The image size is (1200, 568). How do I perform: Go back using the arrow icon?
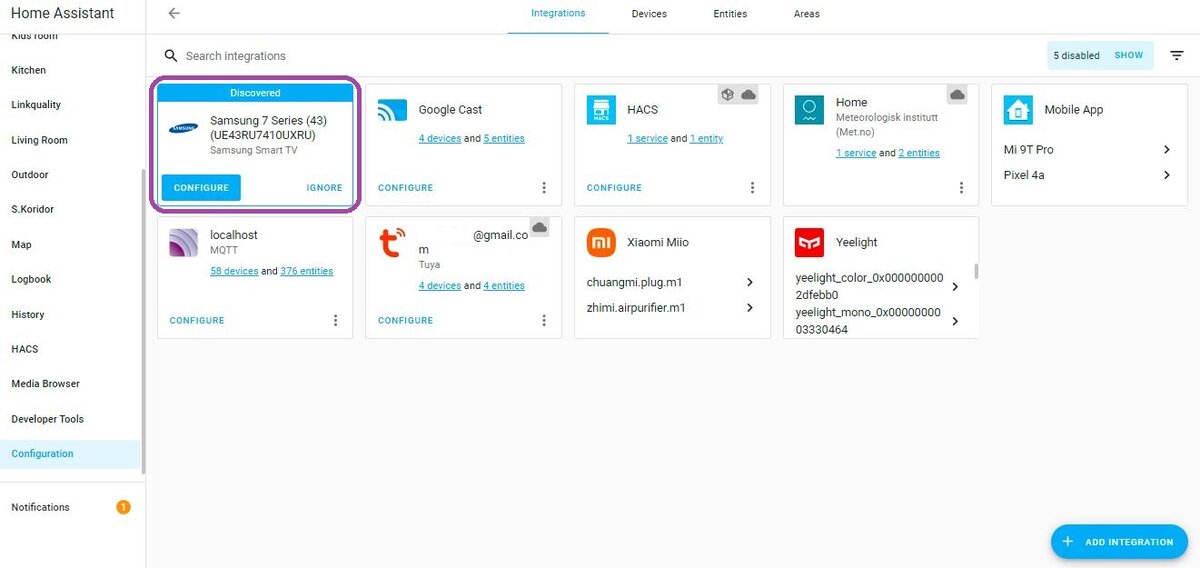tap(174, 14)
